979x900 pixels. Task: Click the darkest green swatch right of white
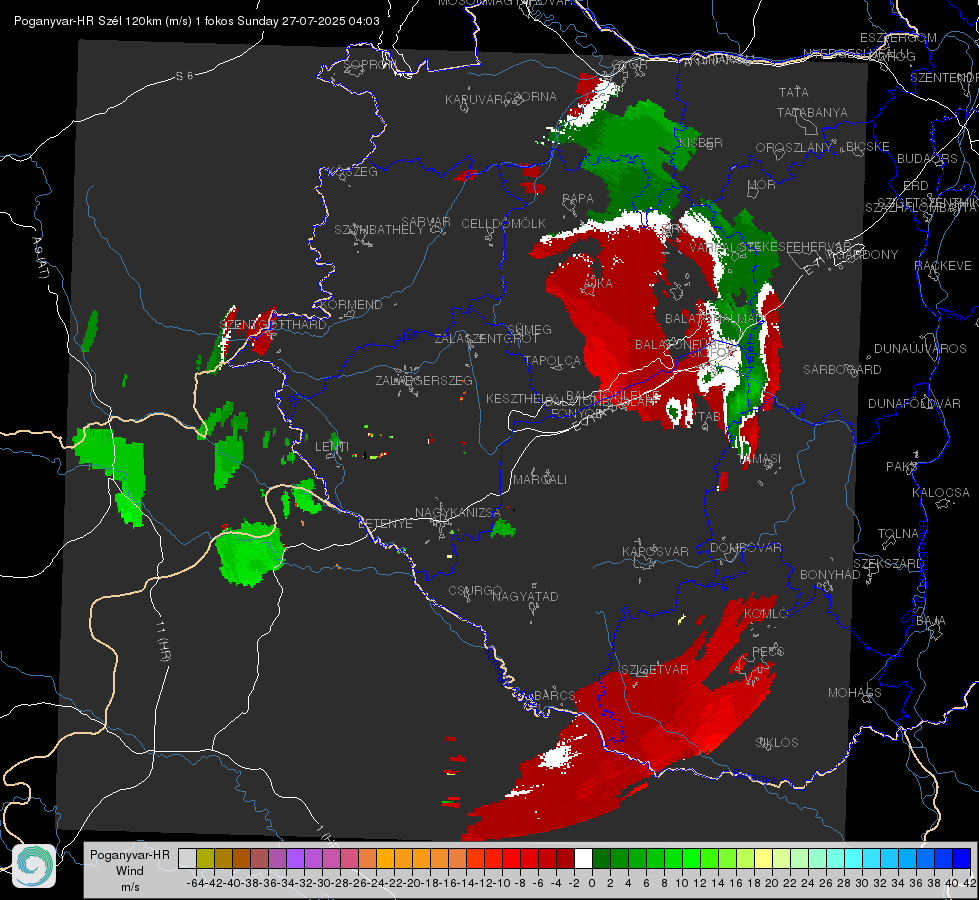pos(601,858)
